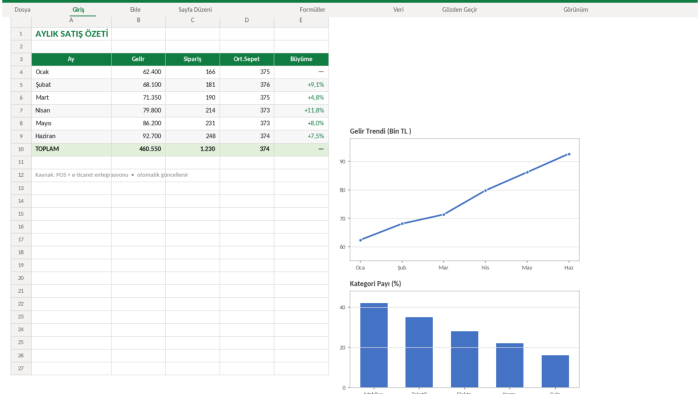Click the Kaynak source note in row 12
The height and width of the screenshot is (394, 700).
[x=112, y=175]
